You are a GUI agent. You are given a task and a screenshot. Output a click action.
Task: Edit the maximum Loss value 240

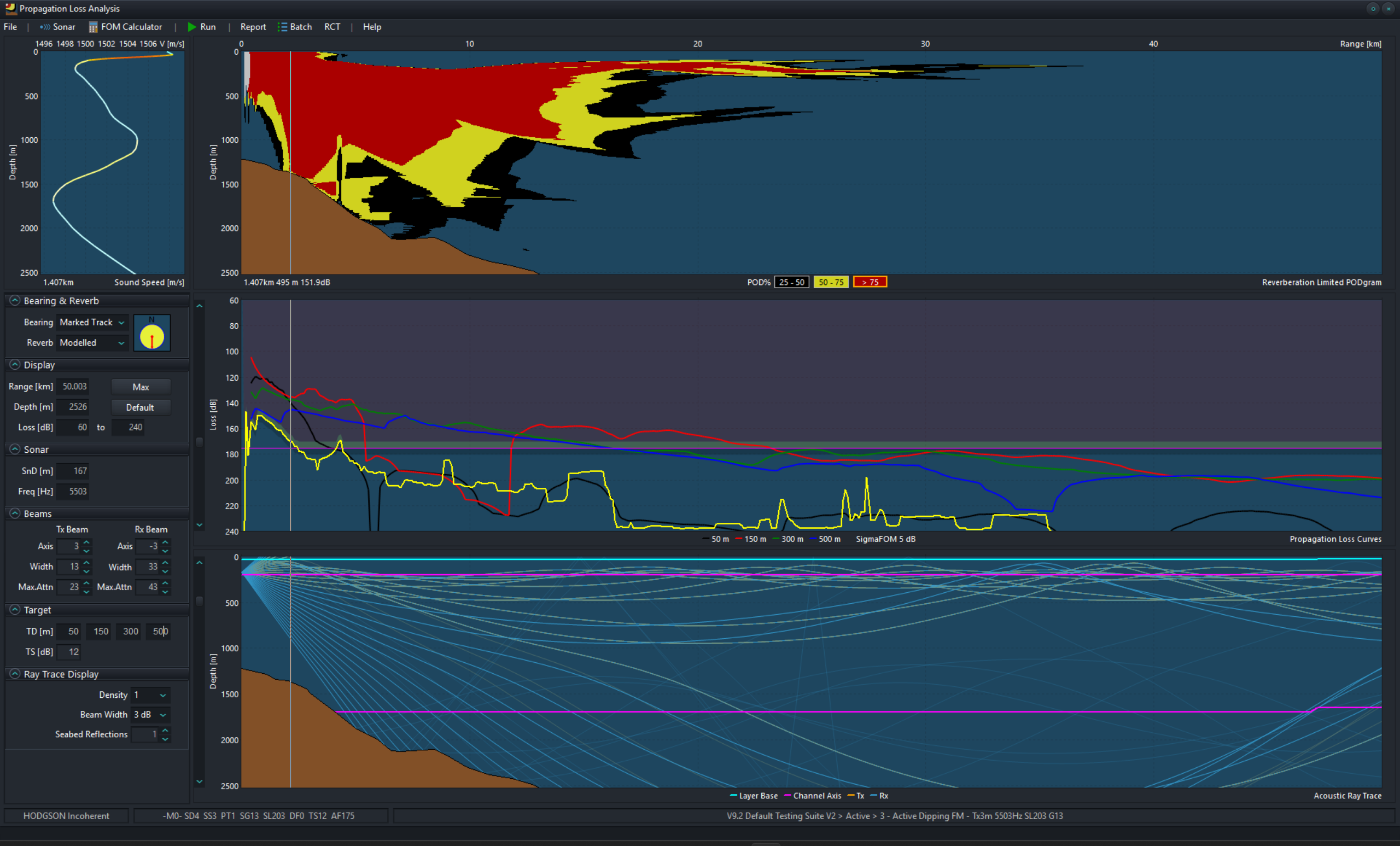point(128,427)
